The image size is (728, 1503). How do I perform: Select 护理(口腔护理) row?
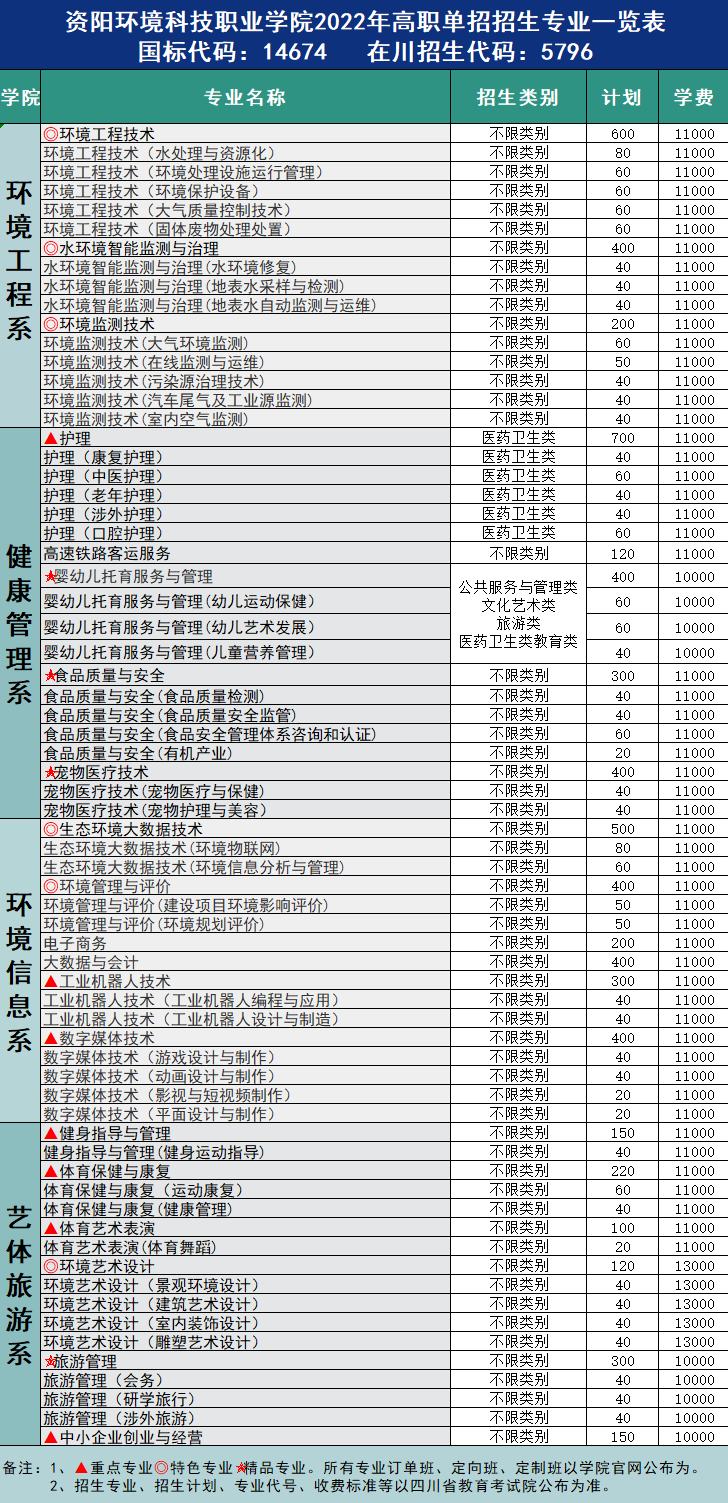click(x=245, y=533)
